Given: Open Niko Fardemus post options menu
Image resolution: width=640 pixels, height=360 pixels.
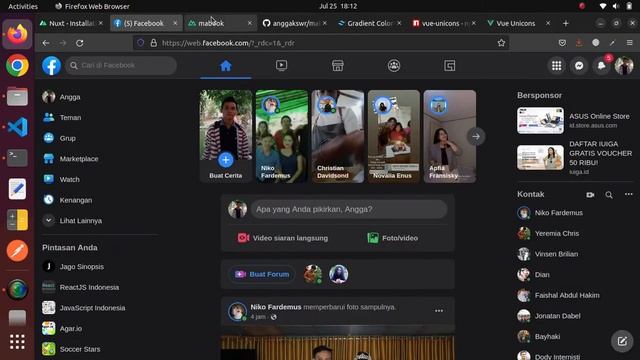Looking at the screenshot, I should click(439, 311).
